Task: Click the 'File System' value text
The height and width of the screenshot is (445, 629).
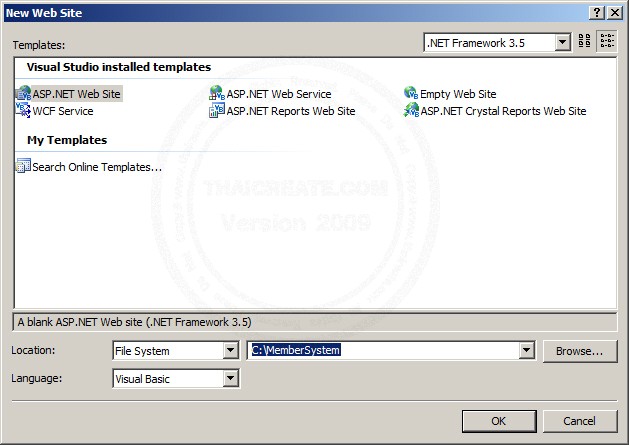Action: coord(142,351)
